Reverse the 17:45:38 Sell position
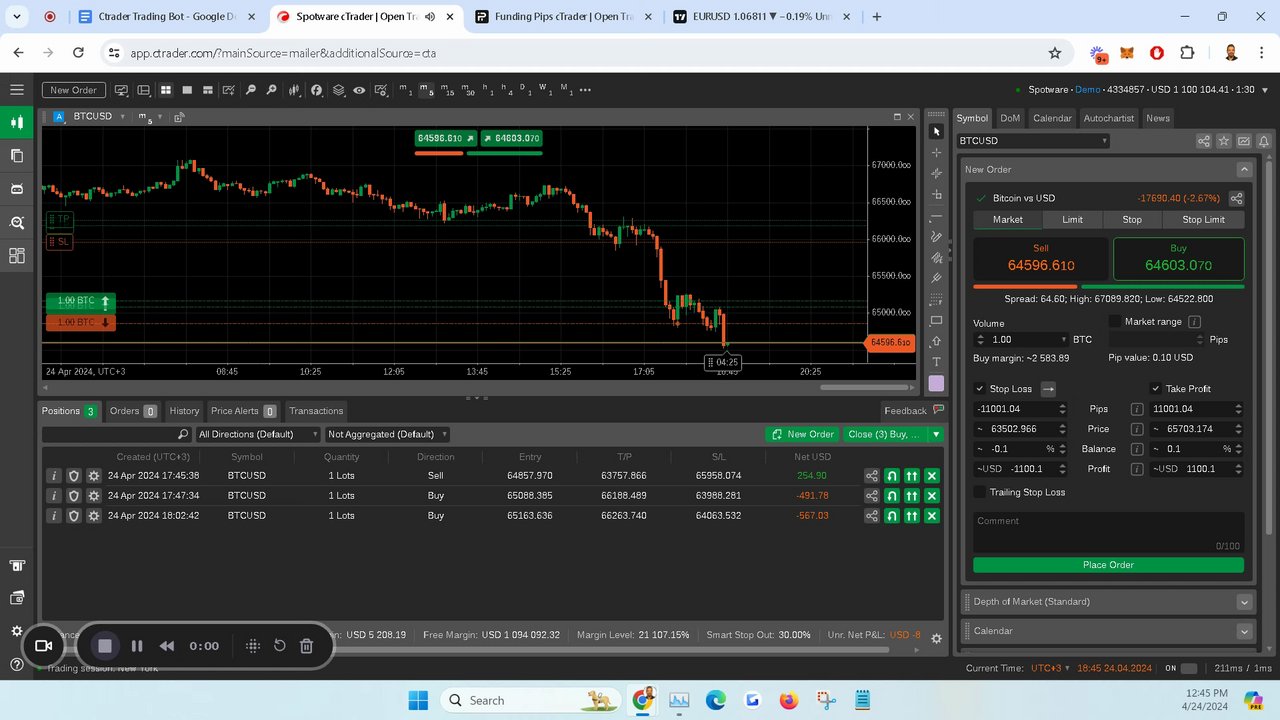The image size is (1280, 720). click(x=892, y=476)
